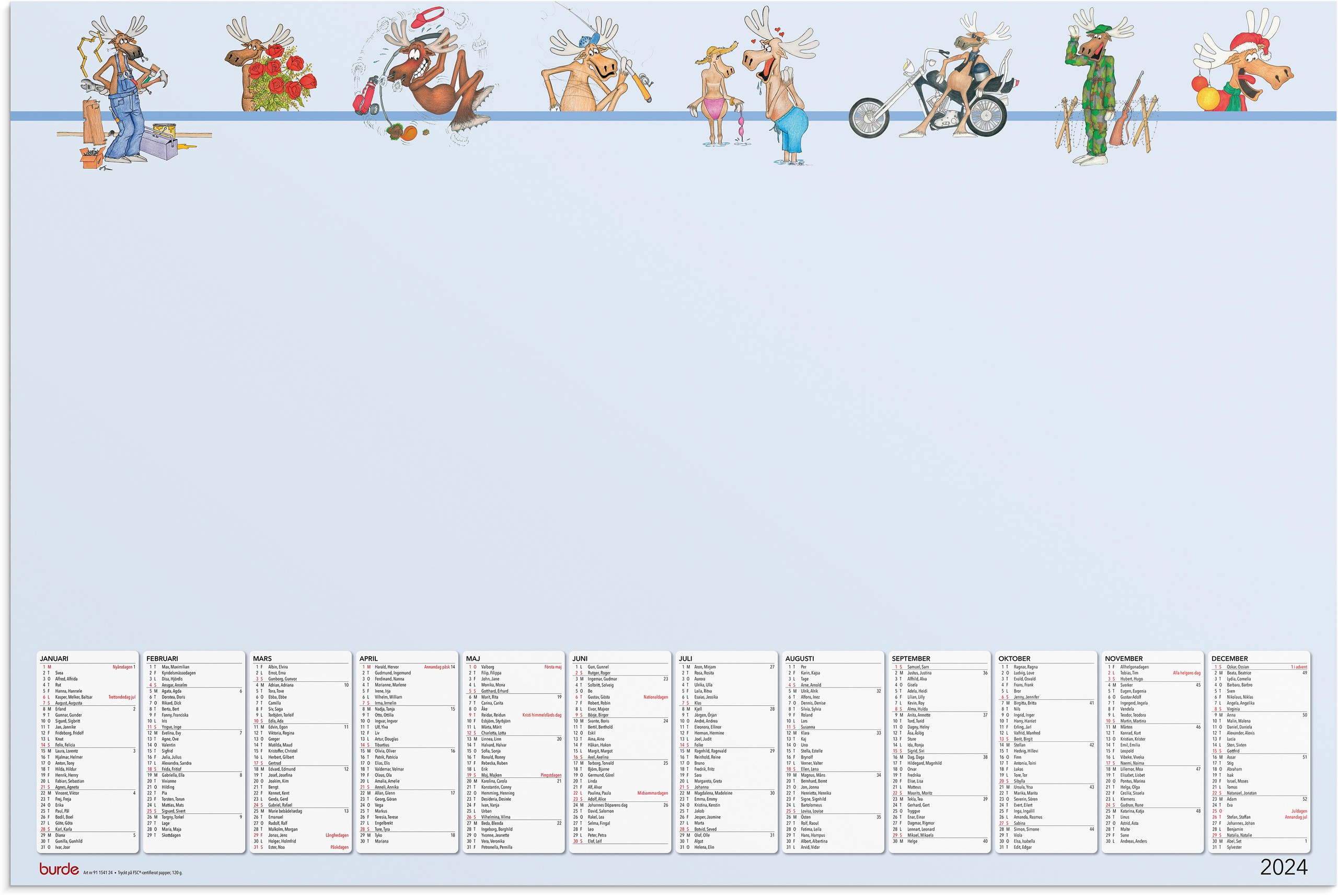Select the DECEMBER month header
Viewport: 1338px width, 896px height.
coord(1229,658)
